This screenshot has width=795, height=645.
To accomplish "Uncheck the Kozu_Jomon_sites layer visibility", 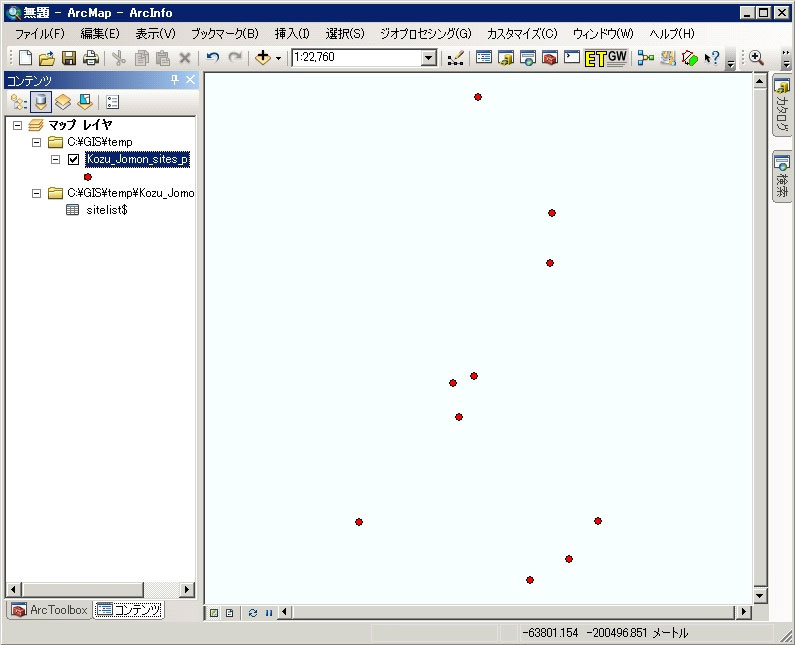I will tap(74, 160).
